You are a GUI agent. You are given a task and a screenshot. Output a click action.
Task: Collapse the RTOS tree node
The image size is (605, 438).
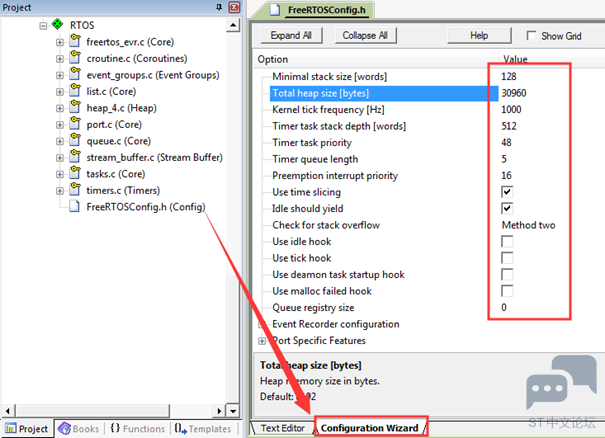43,25
